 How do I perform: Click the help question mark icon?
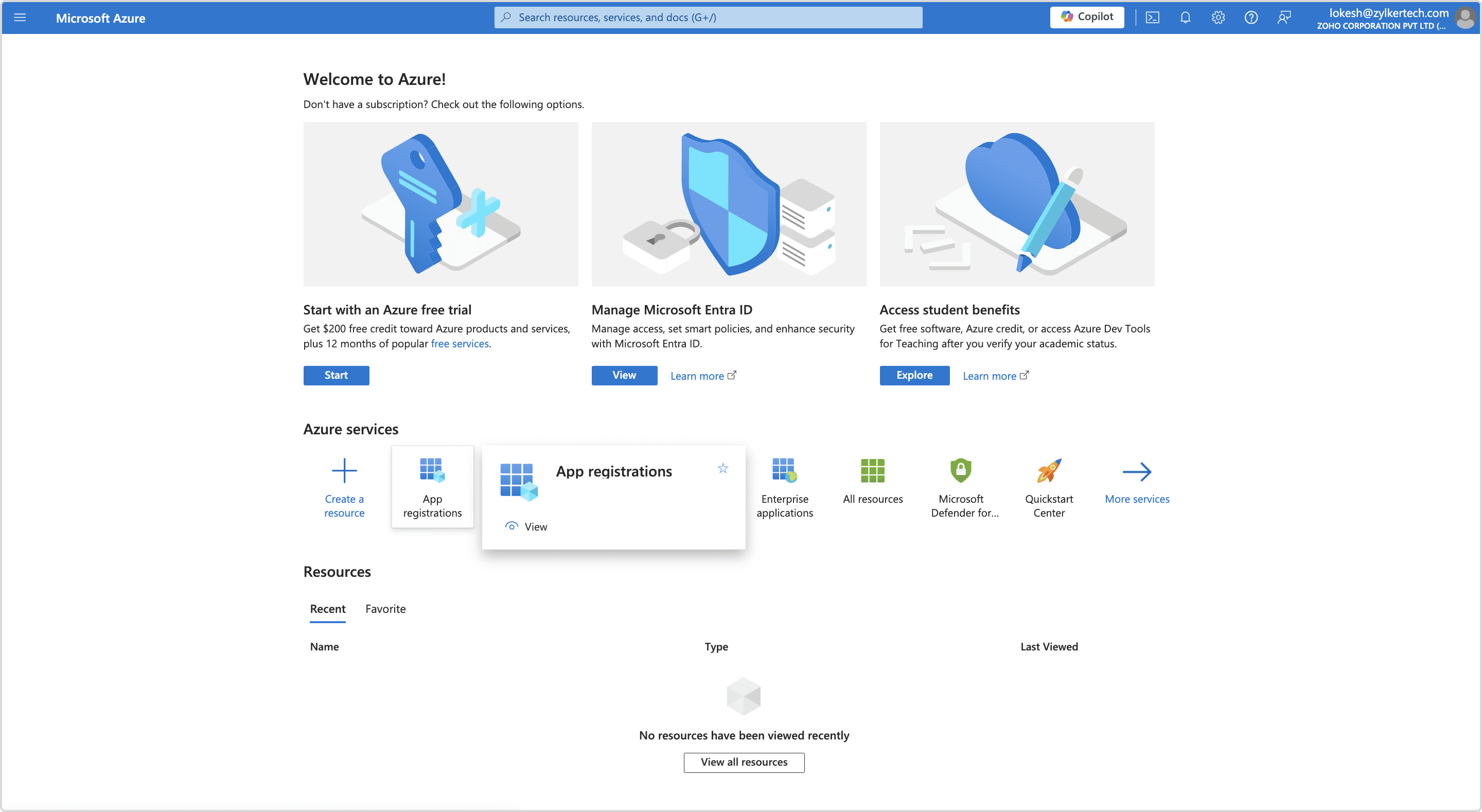tap(1251, 18)
